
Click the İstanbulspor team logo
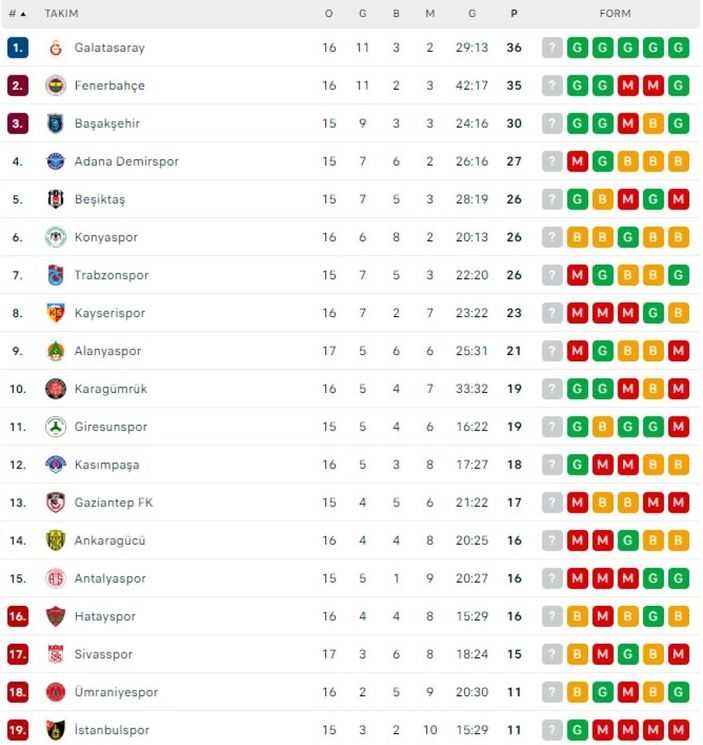tap(55, 731)
